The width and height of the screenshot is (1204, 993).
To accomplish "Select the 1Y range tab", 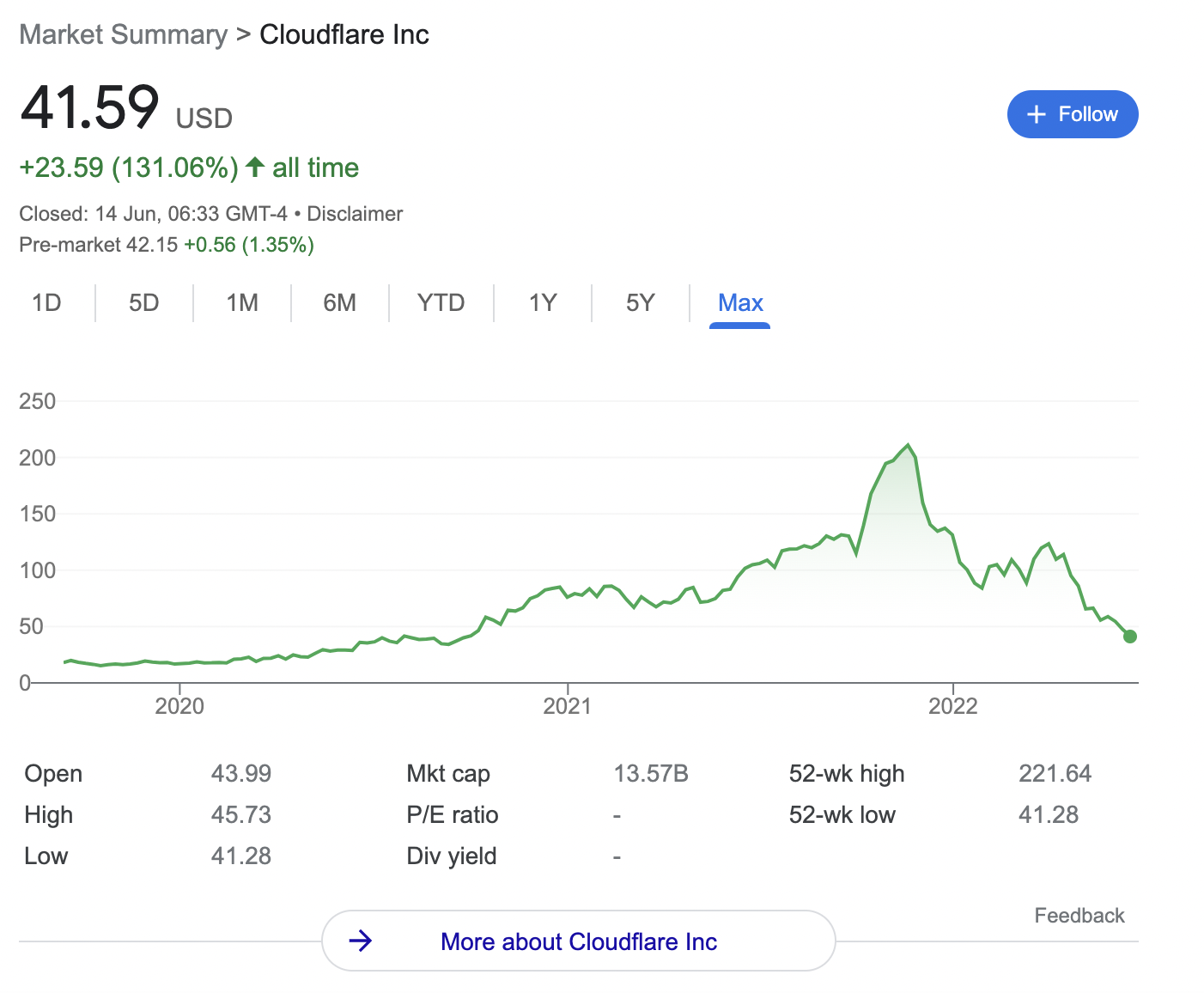I will pyautogui.click(x=543, y=302).
